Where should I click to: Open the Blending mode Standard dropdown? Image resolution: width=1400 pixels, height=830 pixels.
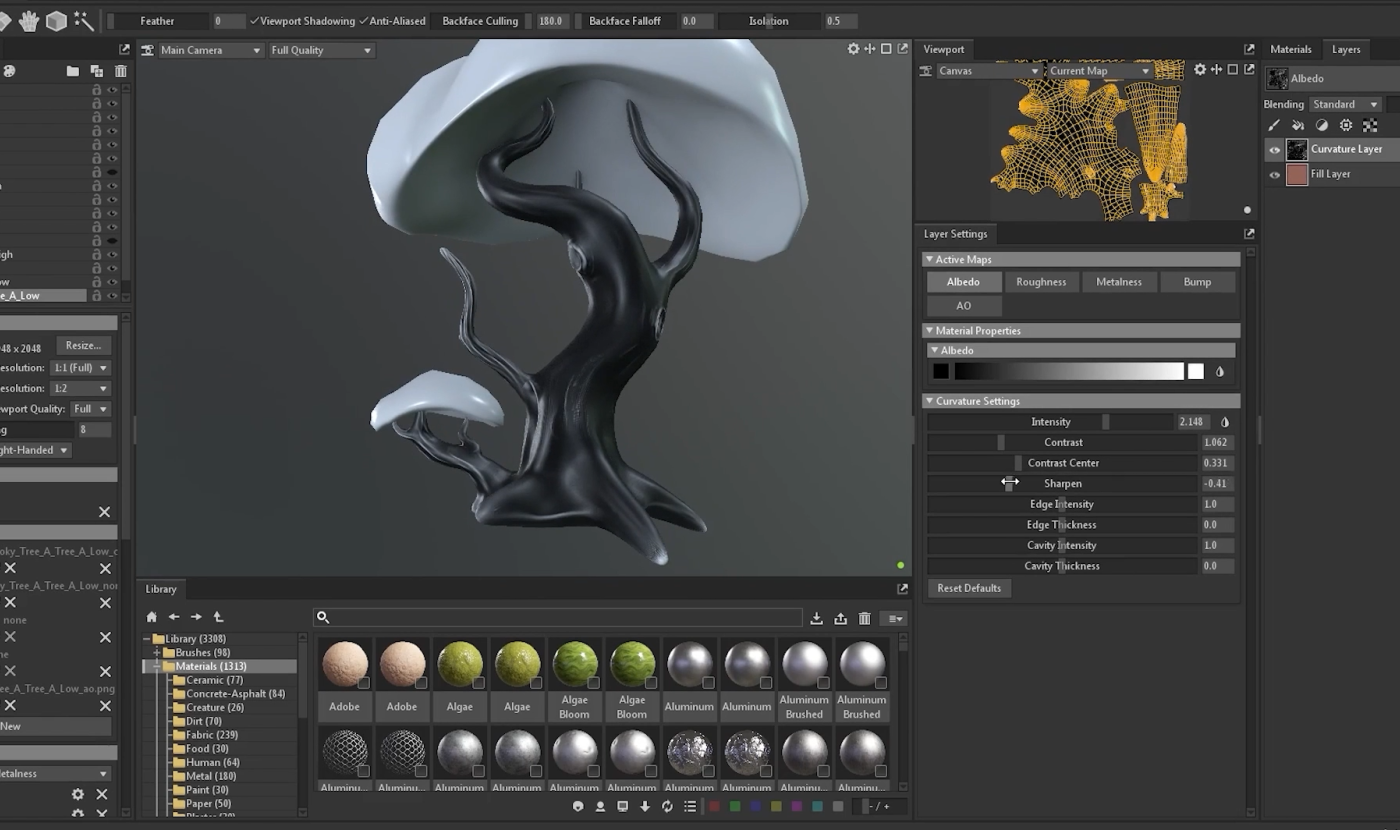coord(1345,104)
